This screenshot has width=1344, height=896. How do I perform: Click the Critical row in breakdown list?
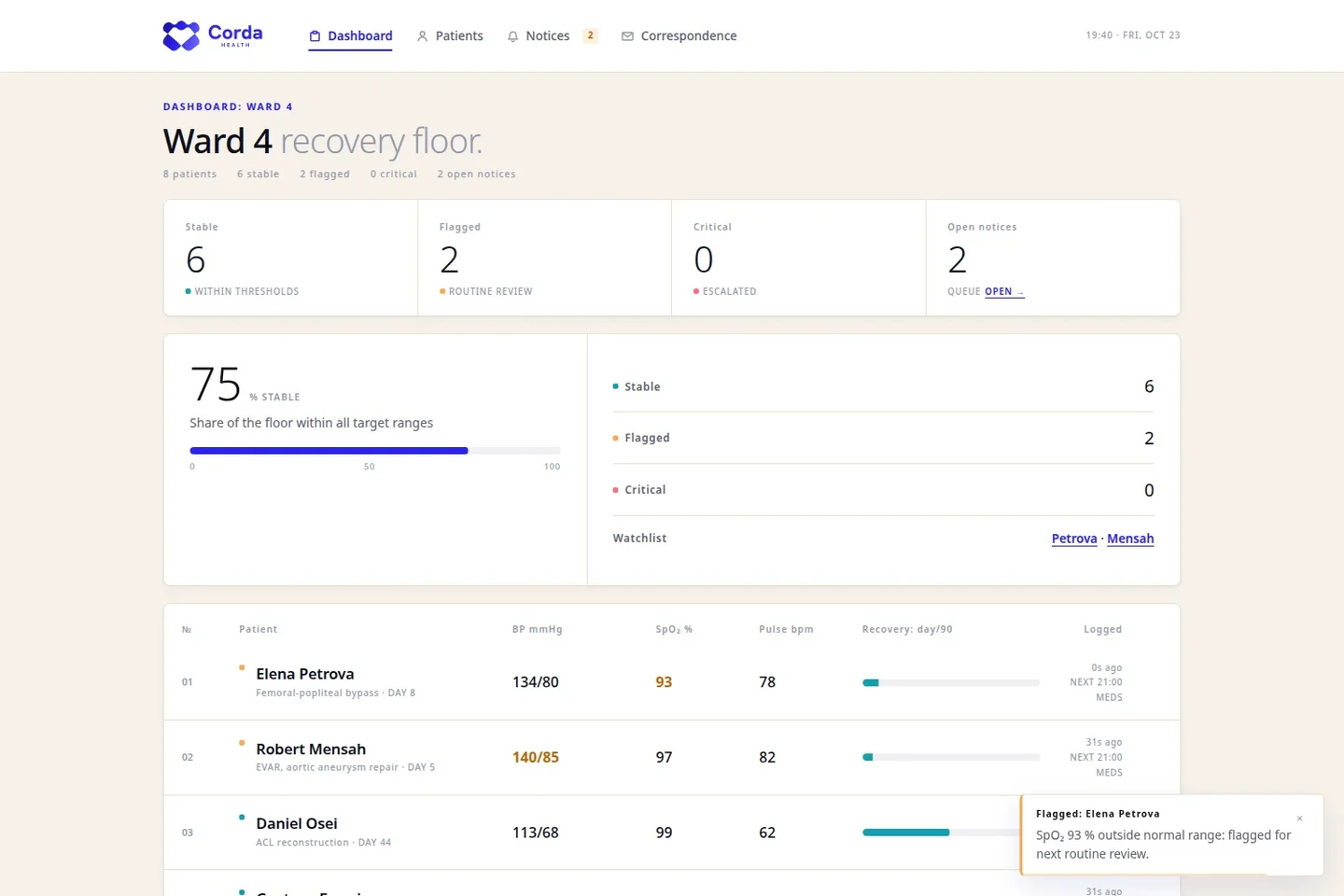[x=883, y=490]
